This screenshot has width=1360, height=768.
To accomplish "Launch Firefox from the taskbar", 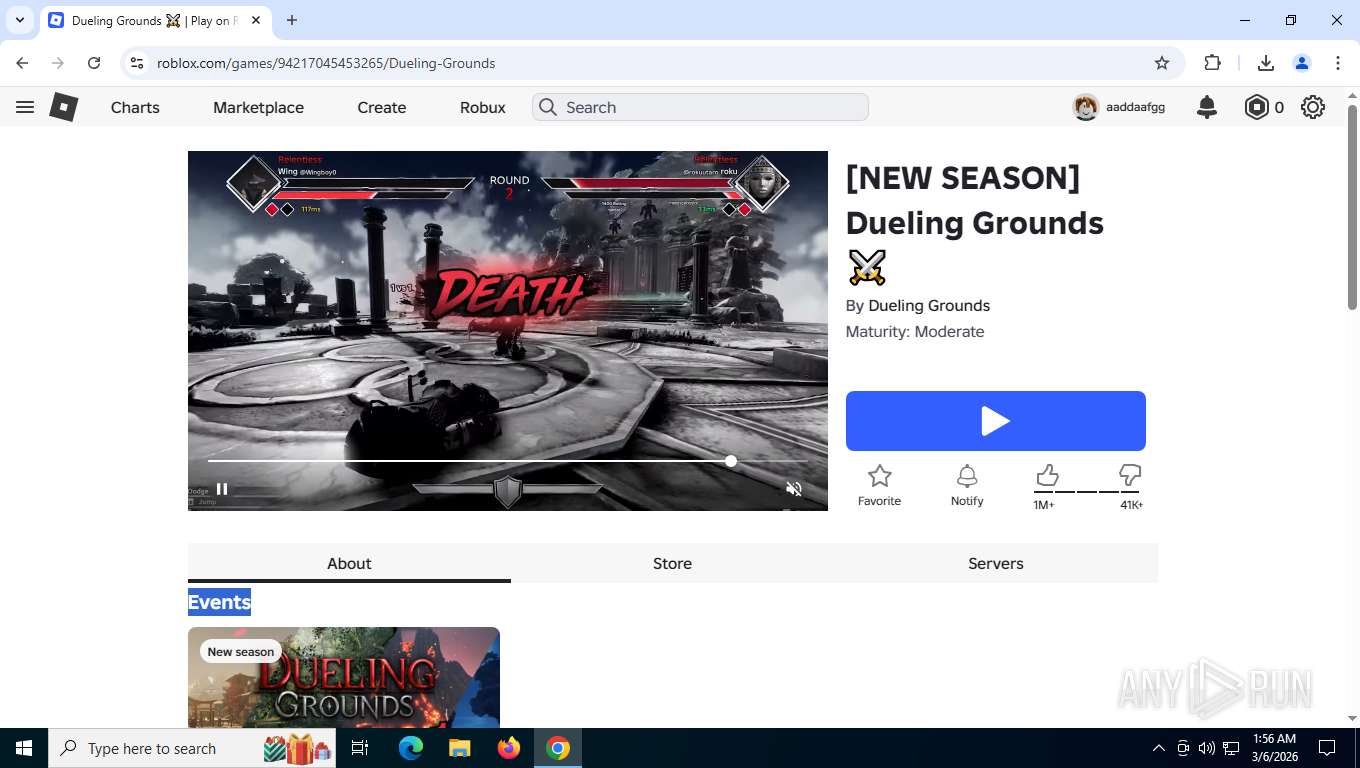I will pos(509,748).
